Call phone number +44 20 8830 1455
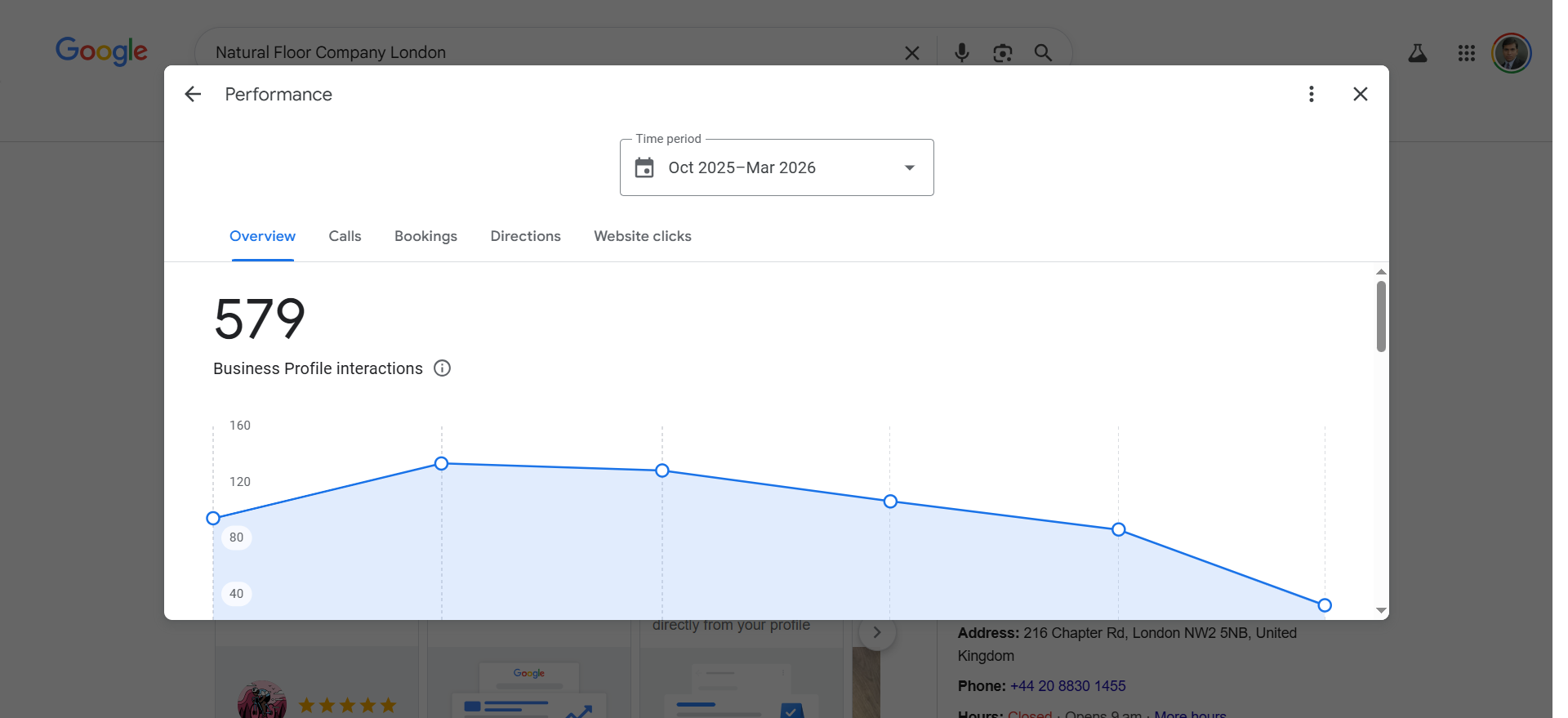 click(1067, 686)
